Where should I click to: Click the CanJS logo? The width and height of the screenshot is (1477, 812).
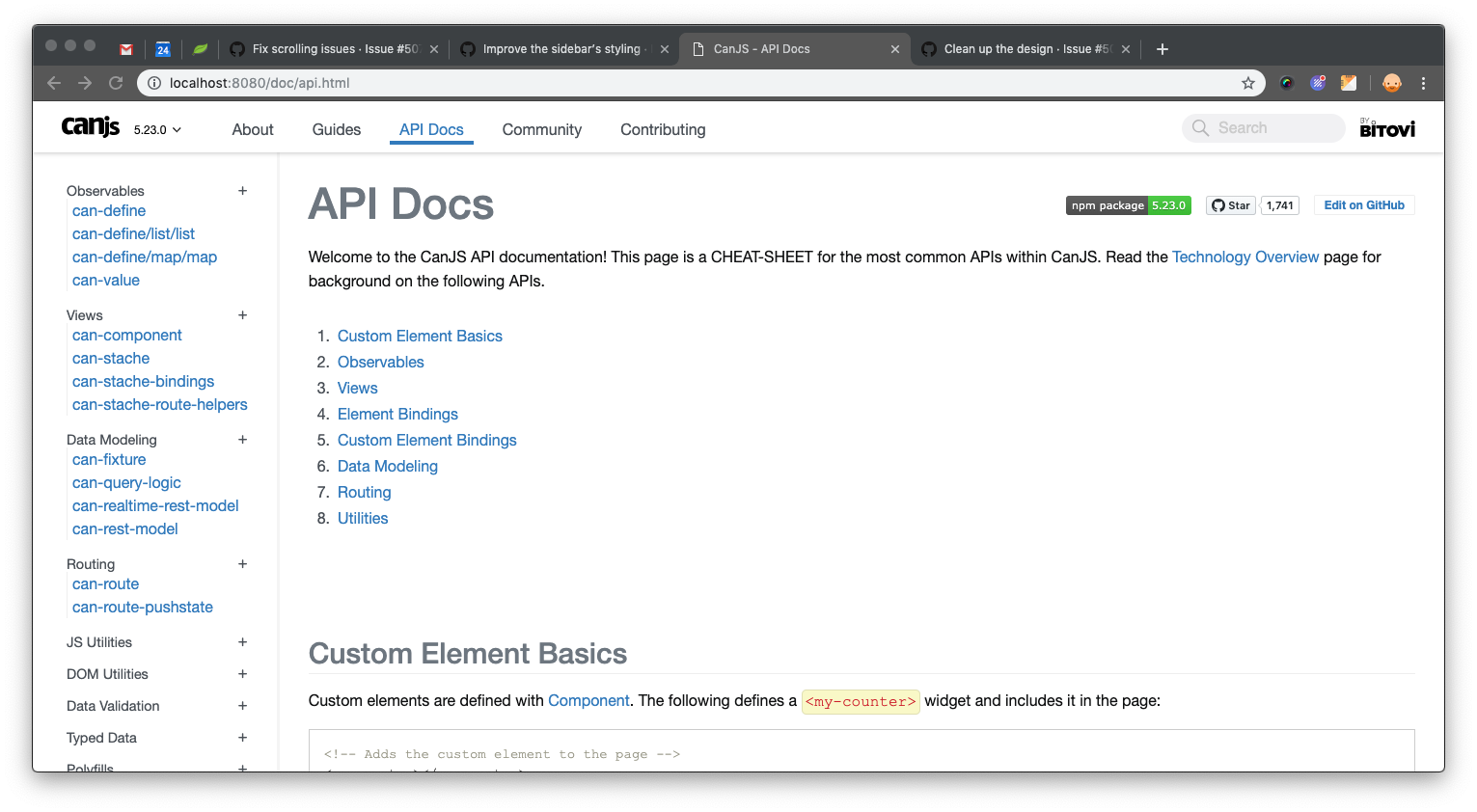91,127
